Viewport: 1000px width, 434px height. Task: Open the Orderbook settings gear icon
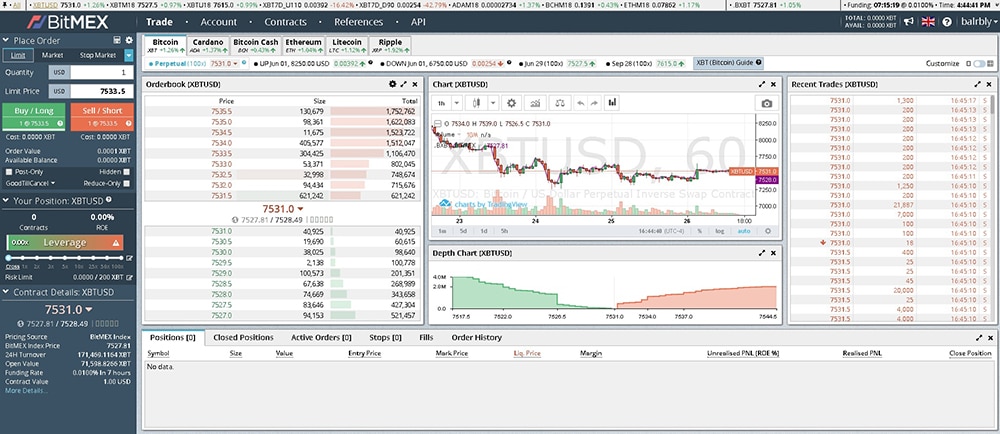[x=392, y=85]
